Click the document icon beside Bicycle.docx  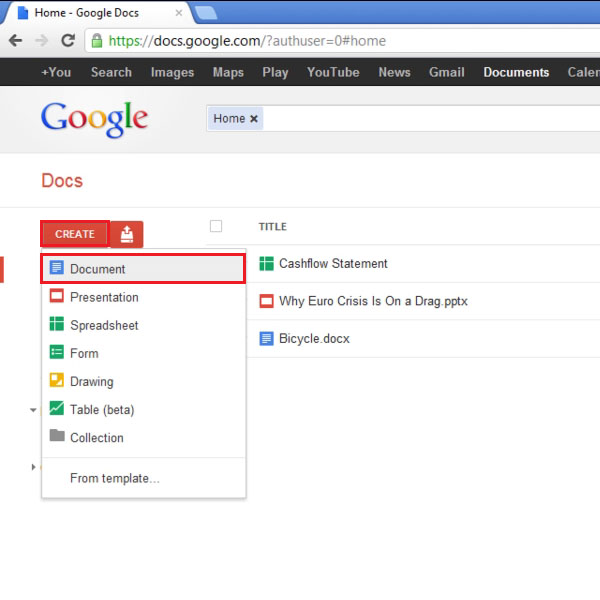[266, 339]
